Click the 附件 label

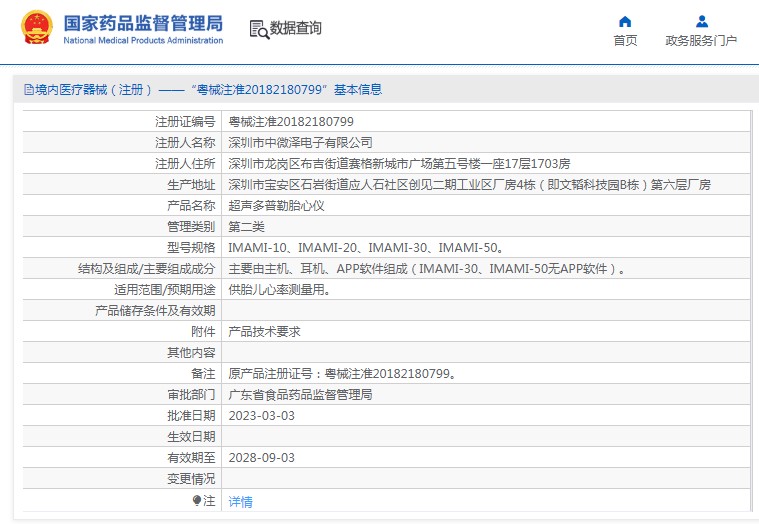(x=203, y=331)
